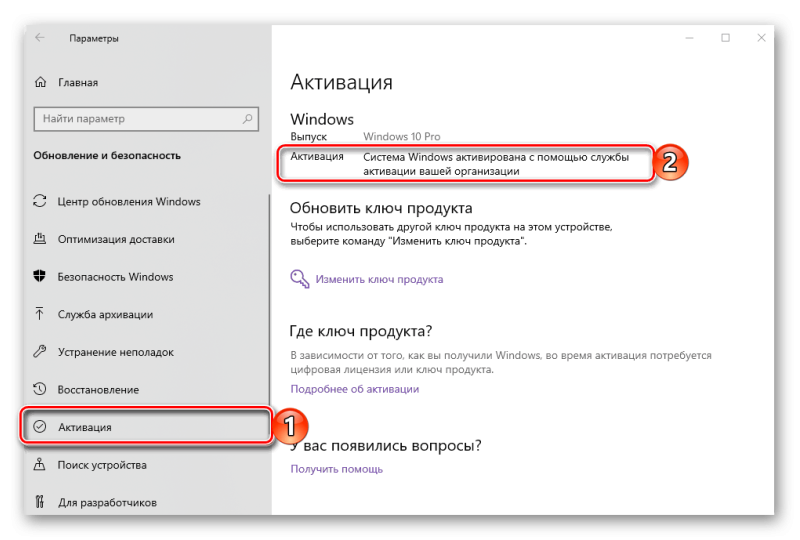
Task: Click the developers tools icon
Action: coord(40,502)
